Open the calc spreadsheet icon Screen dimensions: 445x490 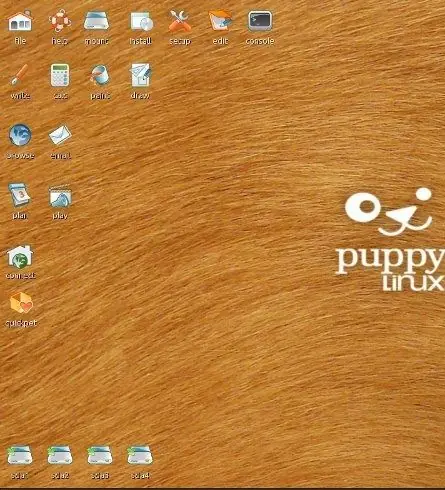click(60, 75)
